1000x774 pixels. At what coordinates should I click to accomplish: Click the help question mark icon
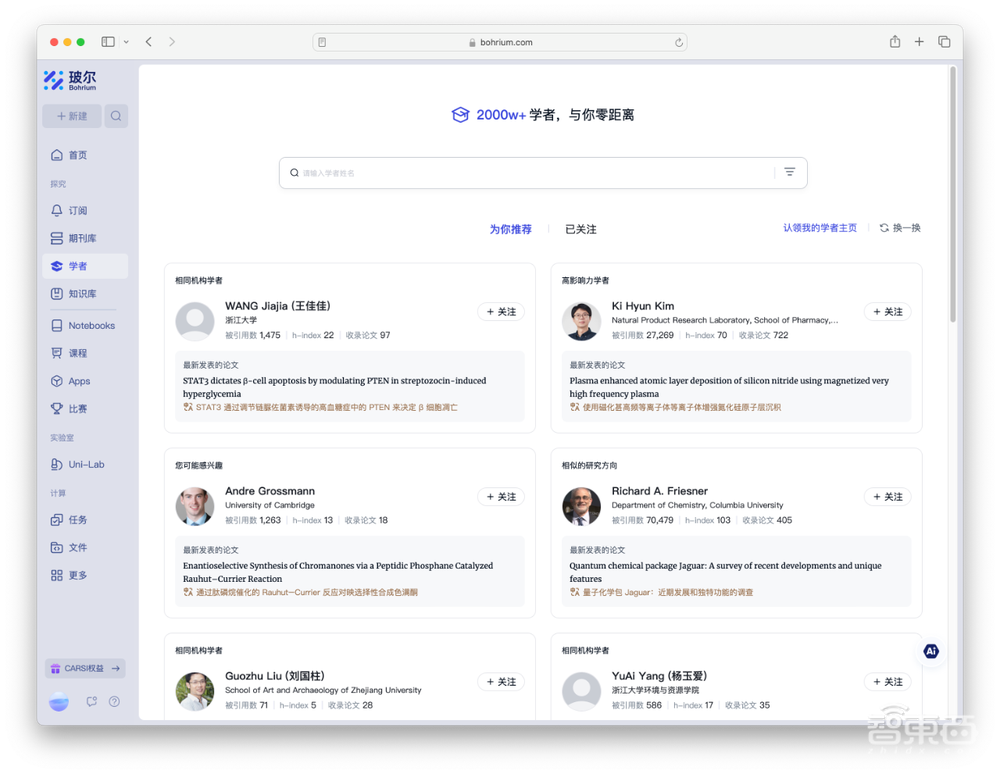[114, 702]
